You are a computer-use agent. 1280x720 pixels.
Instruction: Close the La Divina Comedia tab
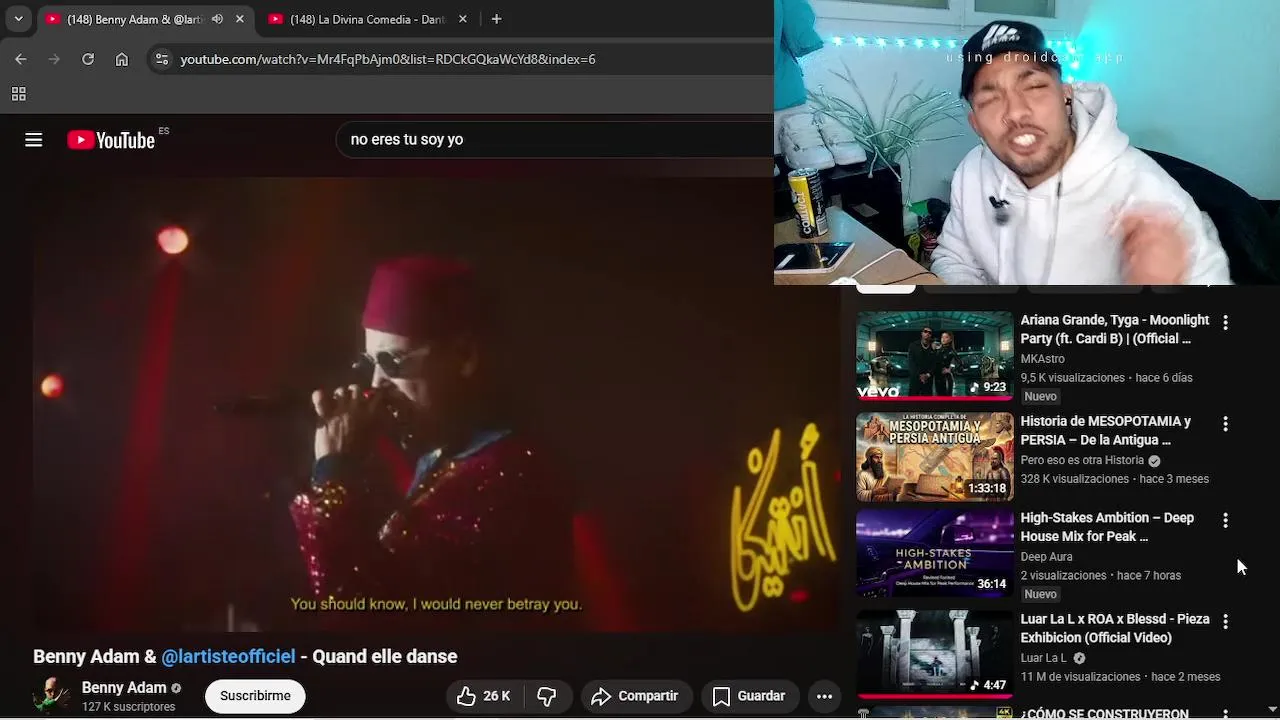point(464,19)
